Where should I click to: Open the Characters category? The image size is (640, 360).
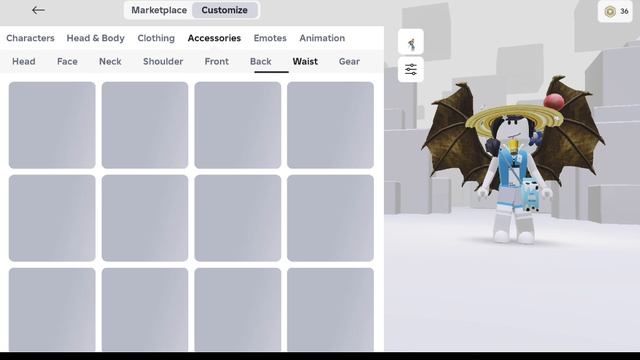click(30, 38)
